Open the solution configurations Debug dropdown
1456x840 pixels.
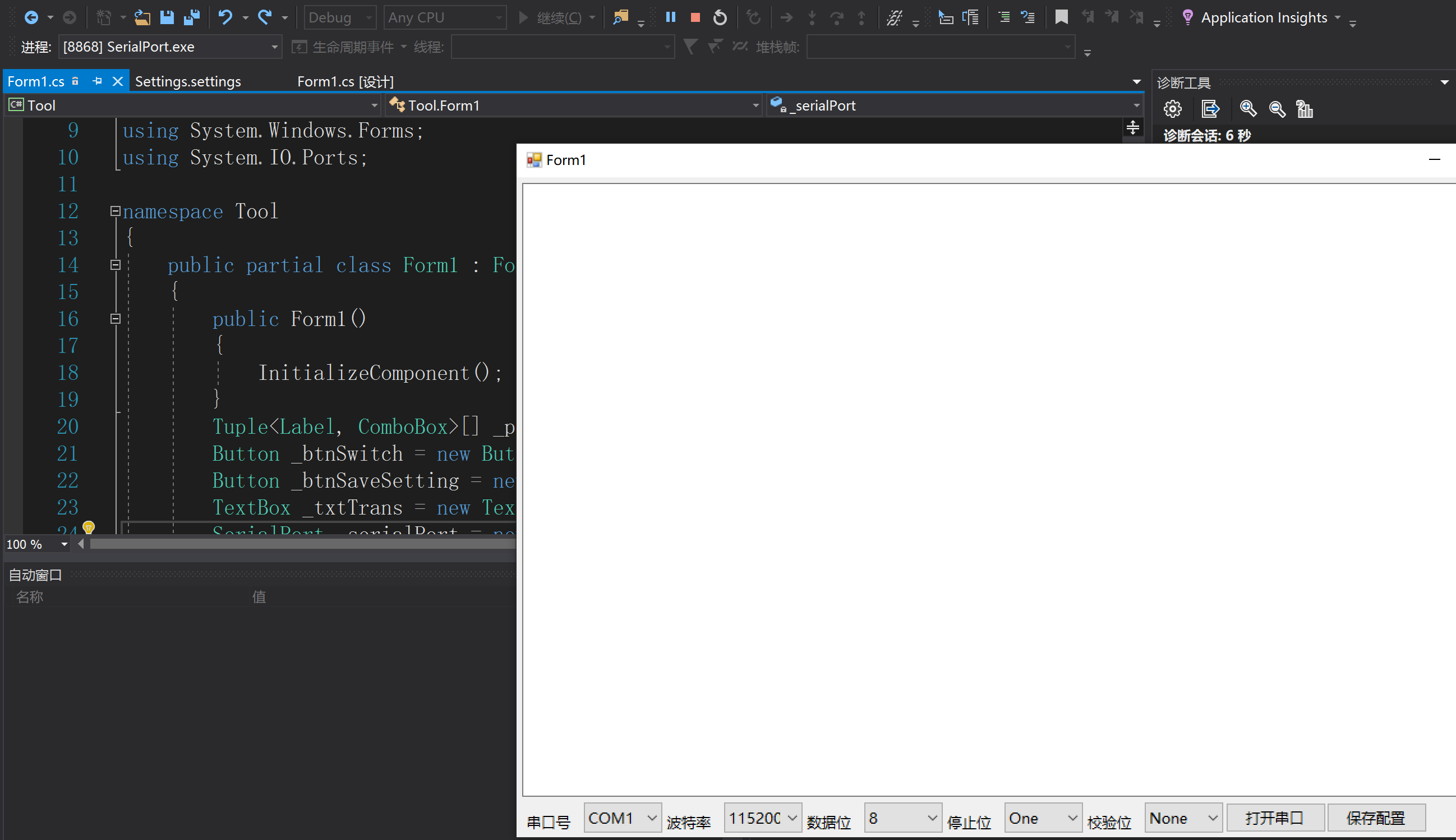(x=339, y=17)
